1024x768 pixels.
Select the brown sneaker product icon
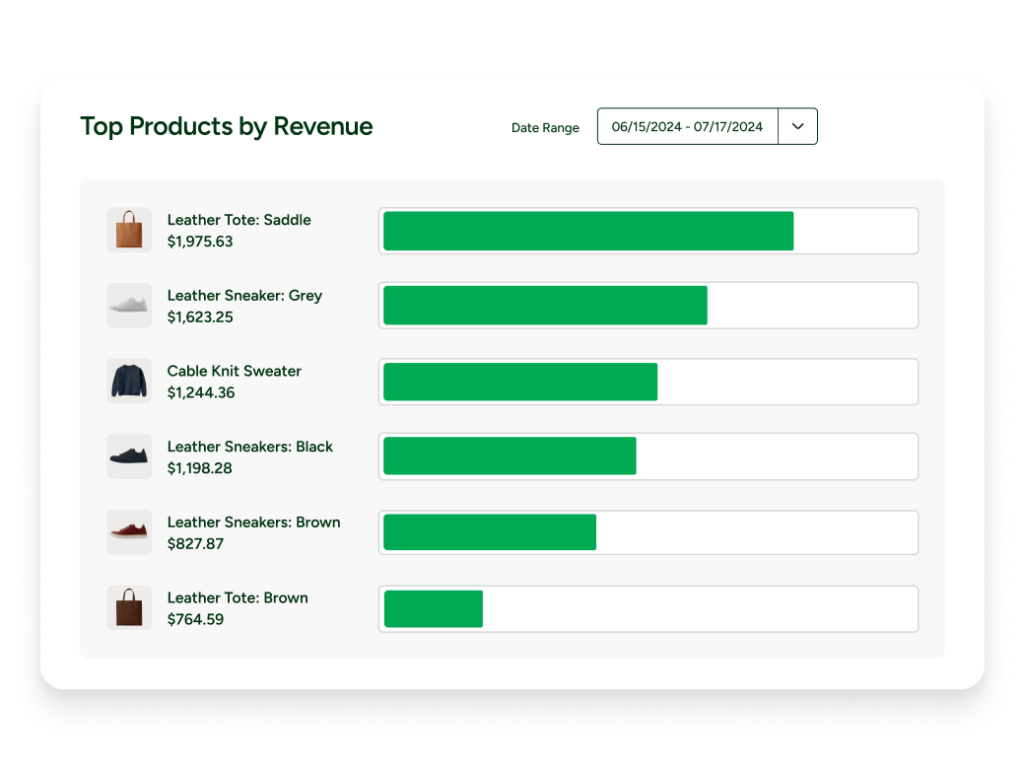pos(129,532)
